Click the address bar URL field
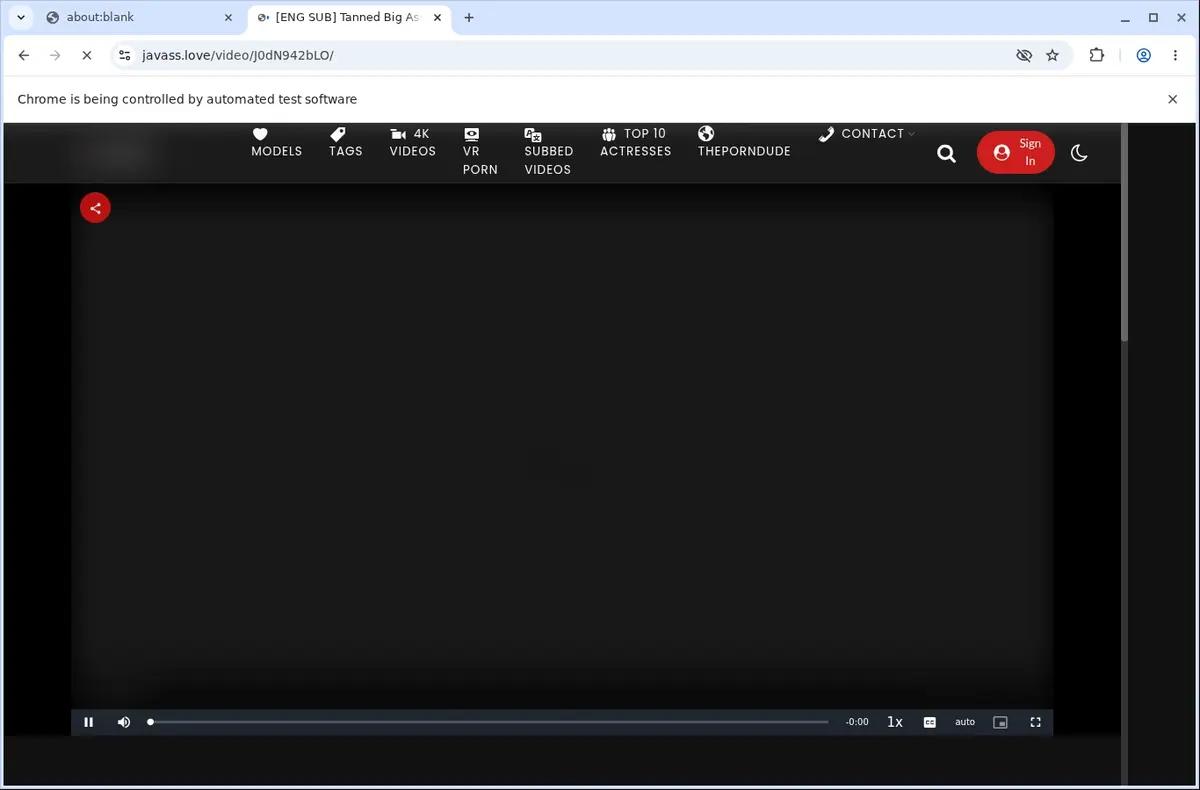The width and height of the screenshot is (1200, 790). click(x=570, y=55)
